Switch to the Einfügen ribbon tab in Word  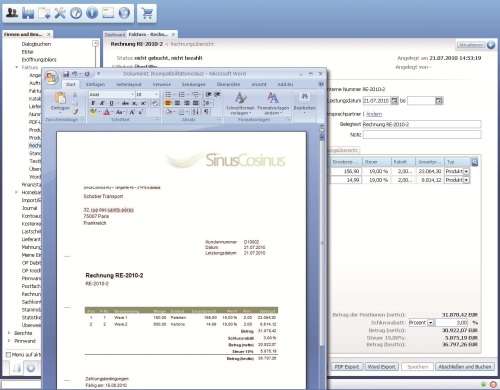click(x=95, y=84)
